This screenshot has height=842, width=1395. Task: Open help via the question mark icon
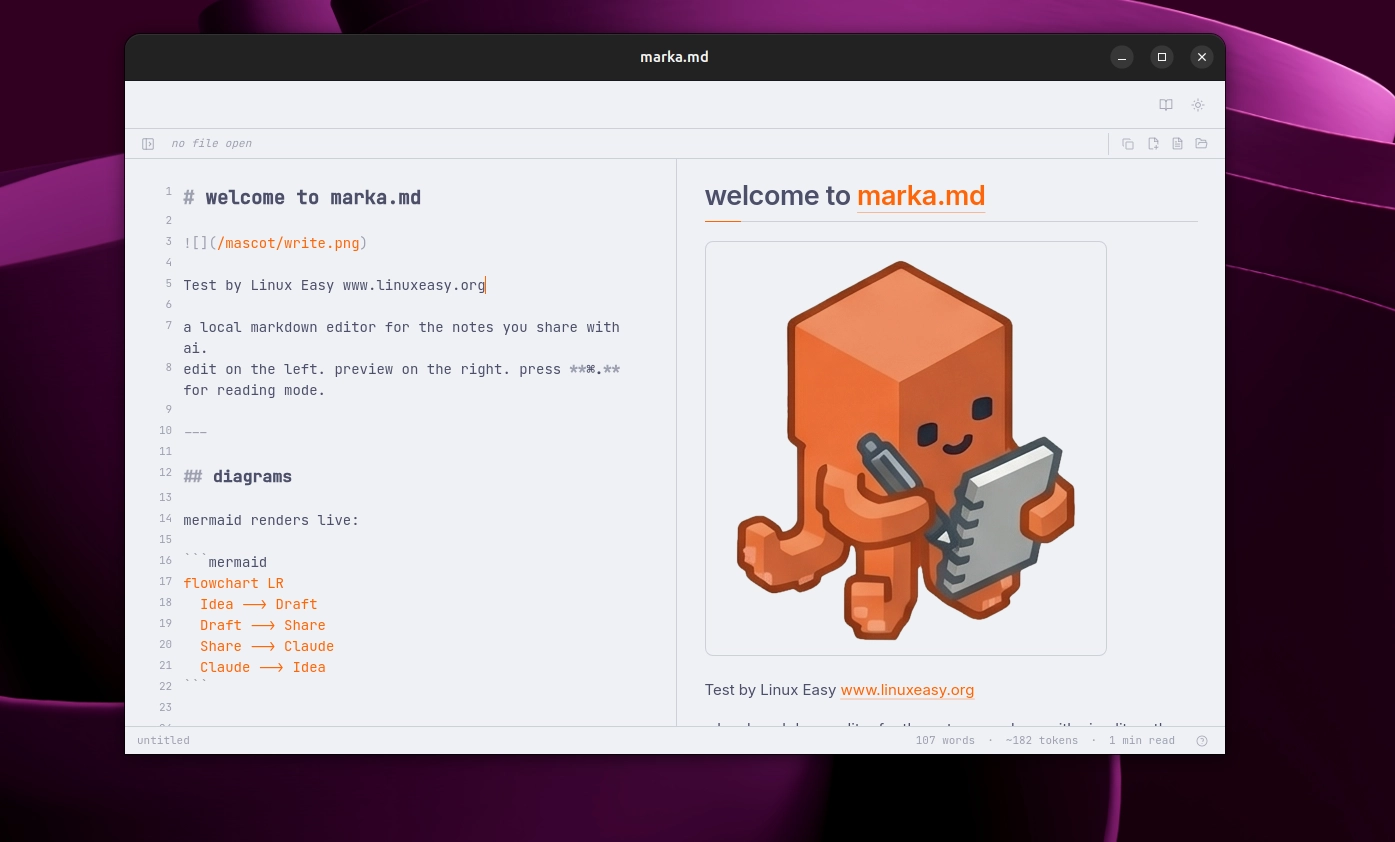[x=1202, y=741]
